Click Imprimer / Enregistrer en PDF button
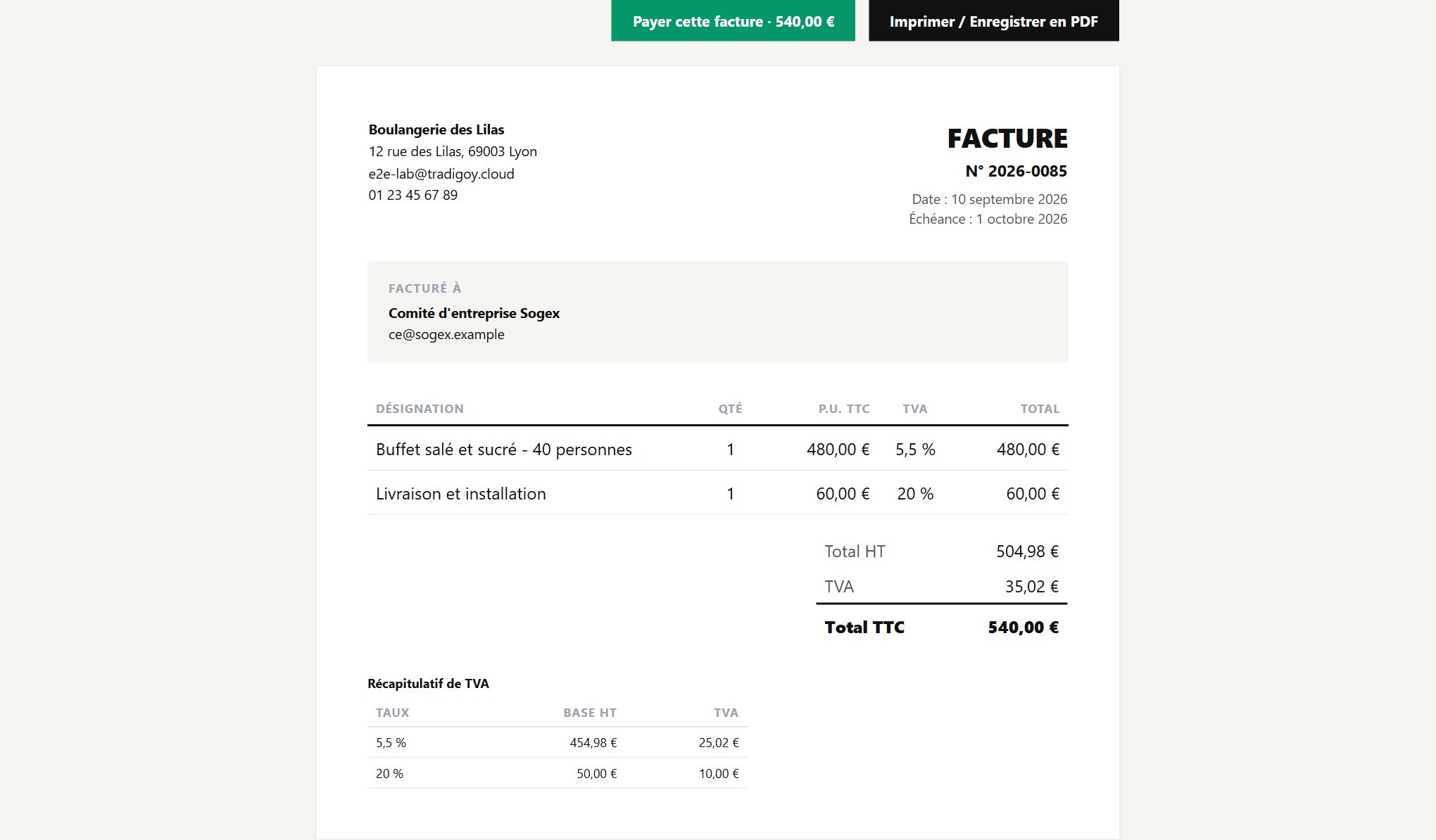 (993, 20)
